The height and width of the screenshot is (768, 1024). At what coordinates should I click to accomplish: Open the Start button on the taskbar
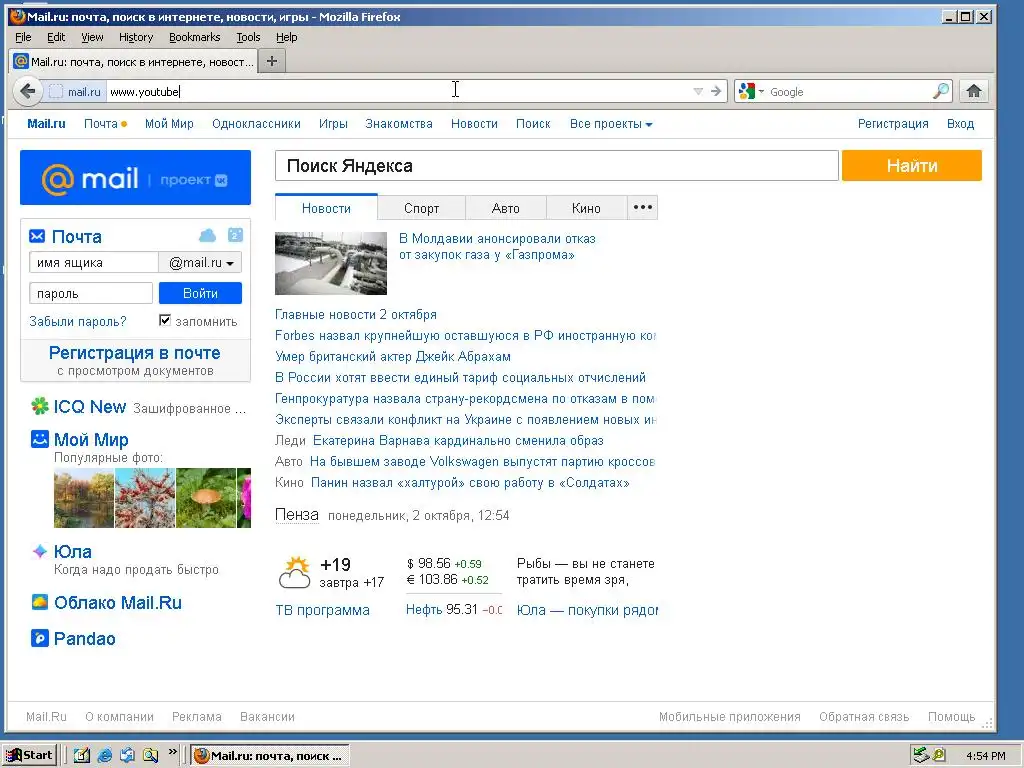coord(30,756)
